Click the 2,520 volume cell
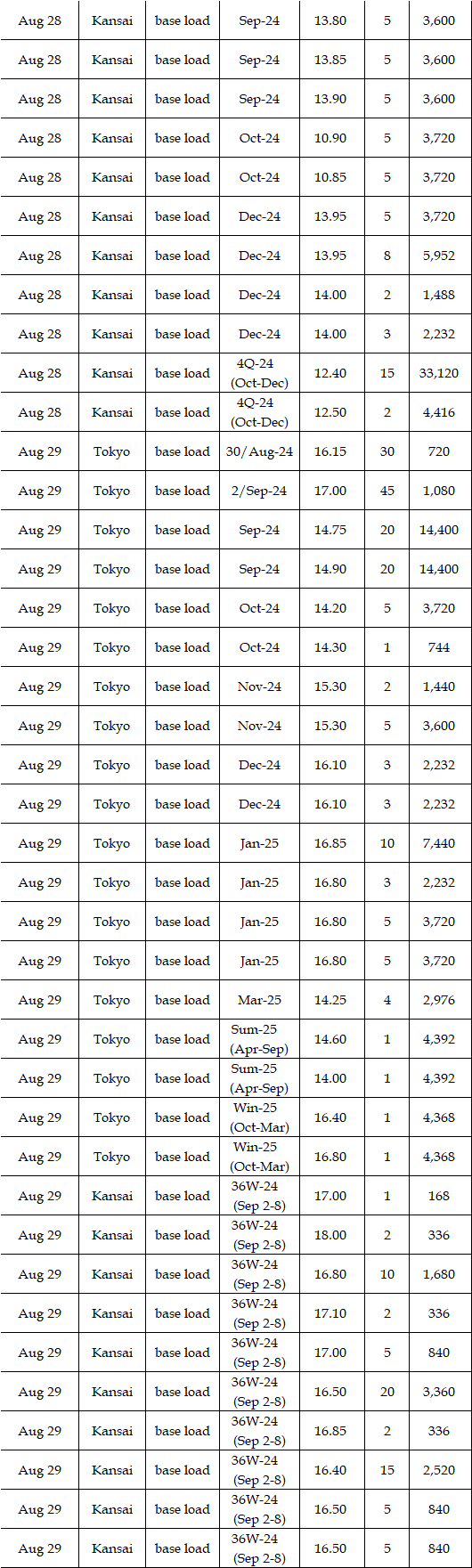This screenshot has height=1568, width=472. click(x=440, y=1470)
